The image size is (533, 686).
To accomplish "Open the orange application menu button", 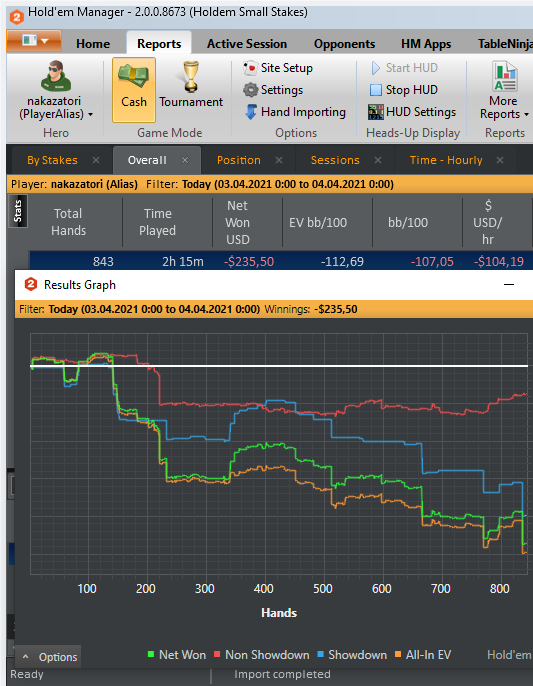I will coord(34,41).
